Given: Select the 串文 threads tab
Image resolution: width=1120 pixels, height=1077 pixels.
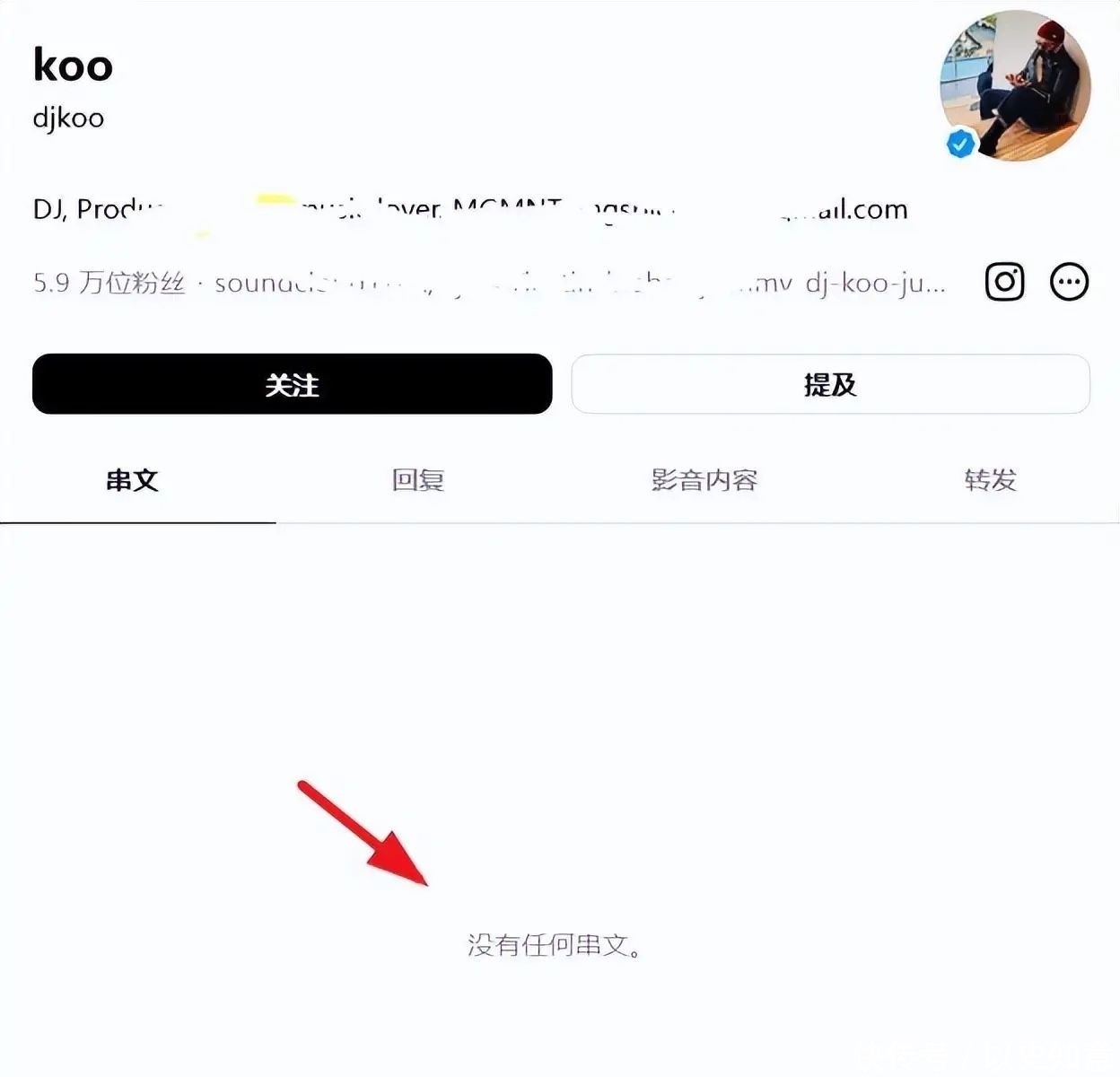Looking at the screenshot, I should tap(132, 480).
